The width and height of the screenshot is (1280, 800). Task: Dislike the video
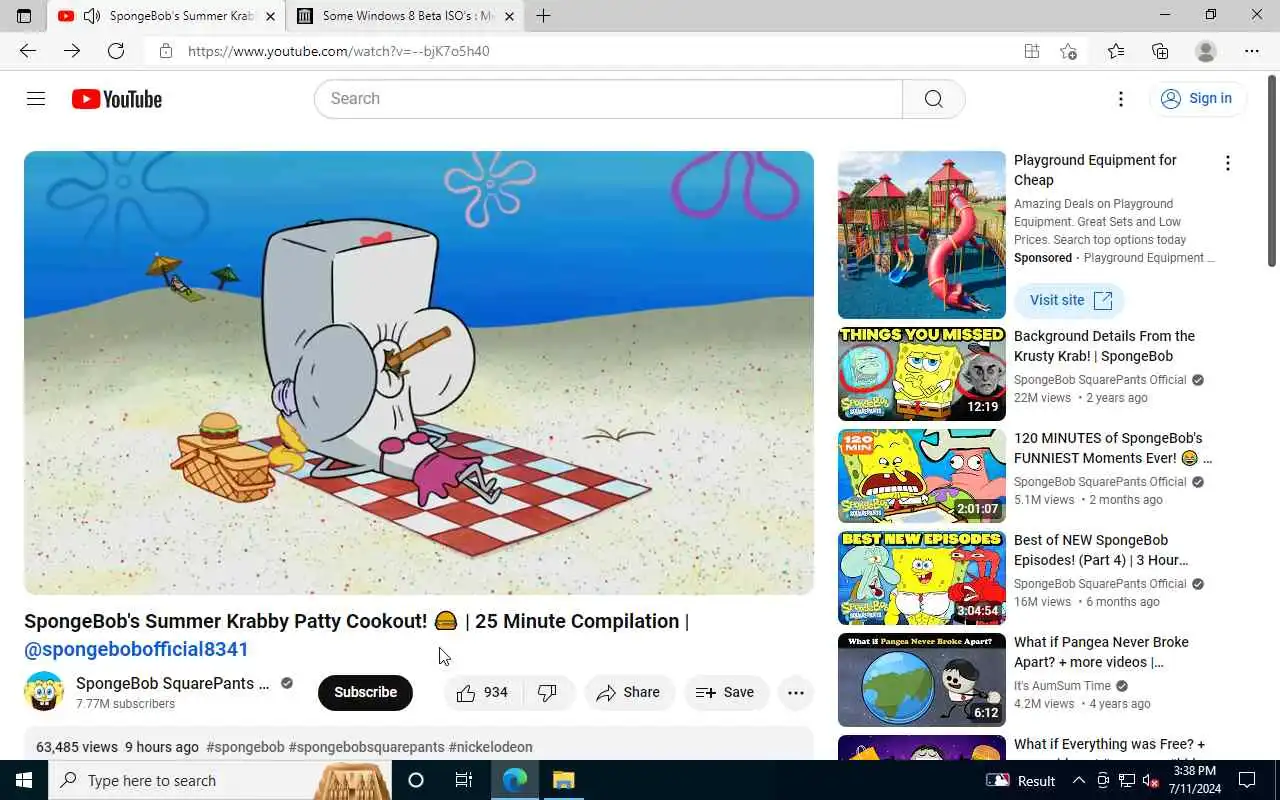[548, 692]
